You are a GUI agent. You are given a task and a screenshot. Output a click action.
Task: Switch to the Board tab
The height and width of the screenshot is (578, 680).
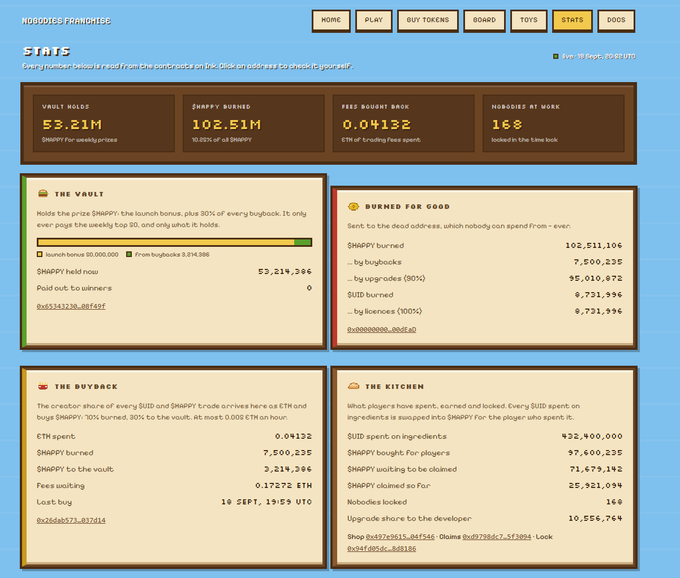coord(484,20)
